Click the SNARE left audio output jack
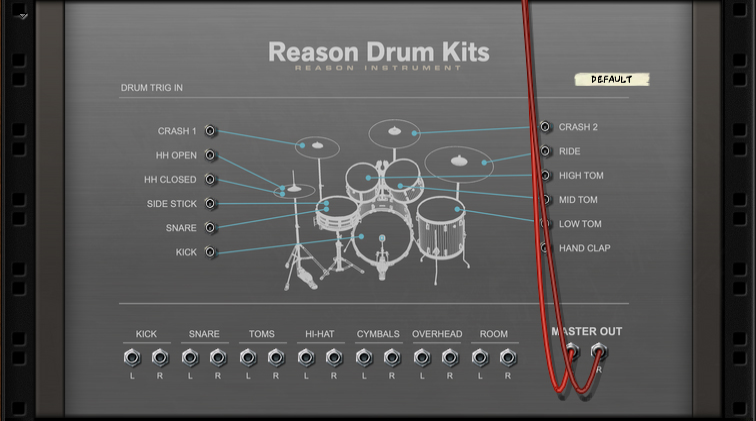 point(190,358)
